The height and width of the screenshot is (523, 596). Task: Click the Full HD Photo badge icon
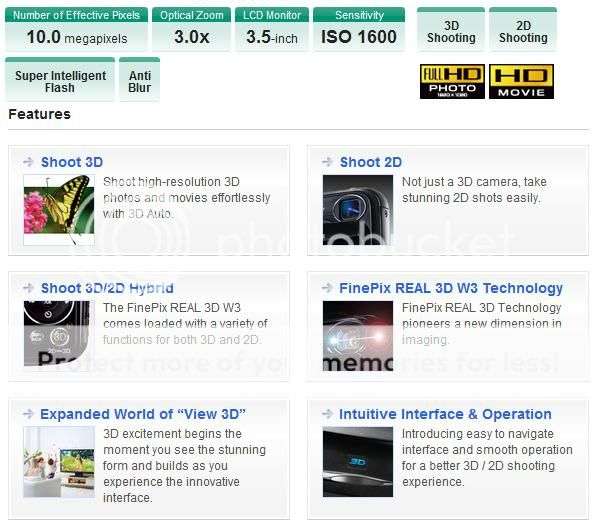tap(452, 81)
